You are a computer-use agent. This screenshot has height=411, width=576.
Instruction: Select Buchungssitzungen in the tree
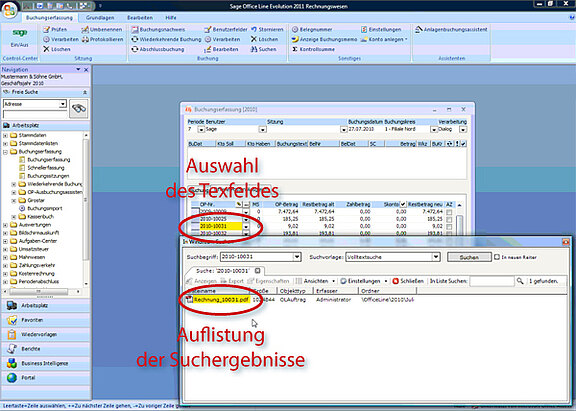coord(48,176)
